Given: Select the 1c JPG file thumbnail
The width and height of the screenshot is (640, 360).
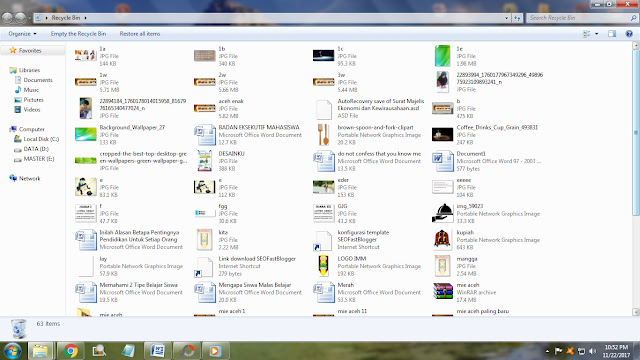Looking at the screenshot, I should click(323, 56).
